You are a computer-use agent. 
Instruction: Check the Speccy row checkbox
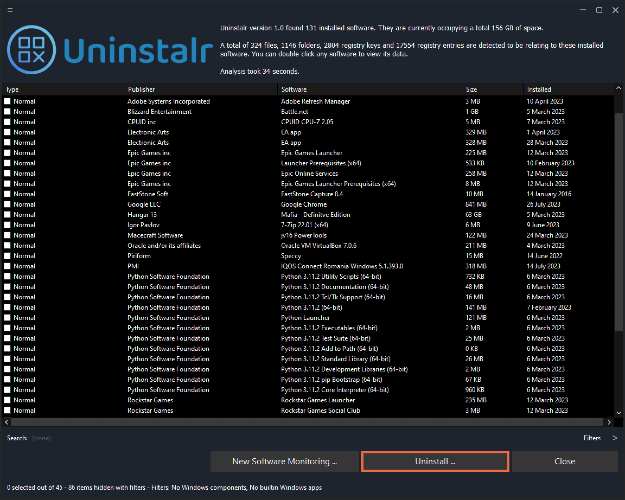(x=7, y=256)
